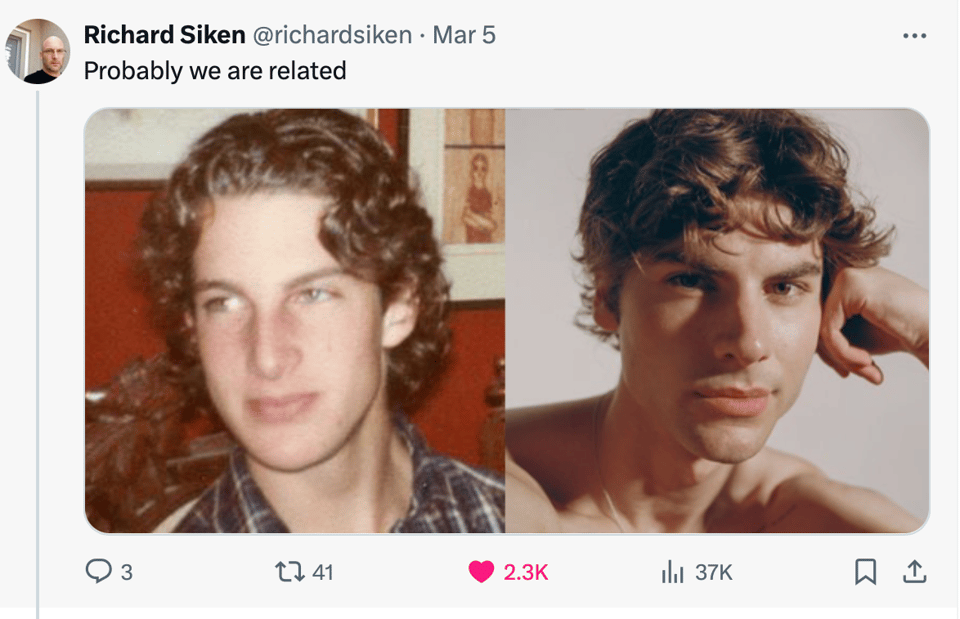This screenshot has width=960, height=619.
Task: Click the 2.3K likes count
Action: tap(525, 572)
